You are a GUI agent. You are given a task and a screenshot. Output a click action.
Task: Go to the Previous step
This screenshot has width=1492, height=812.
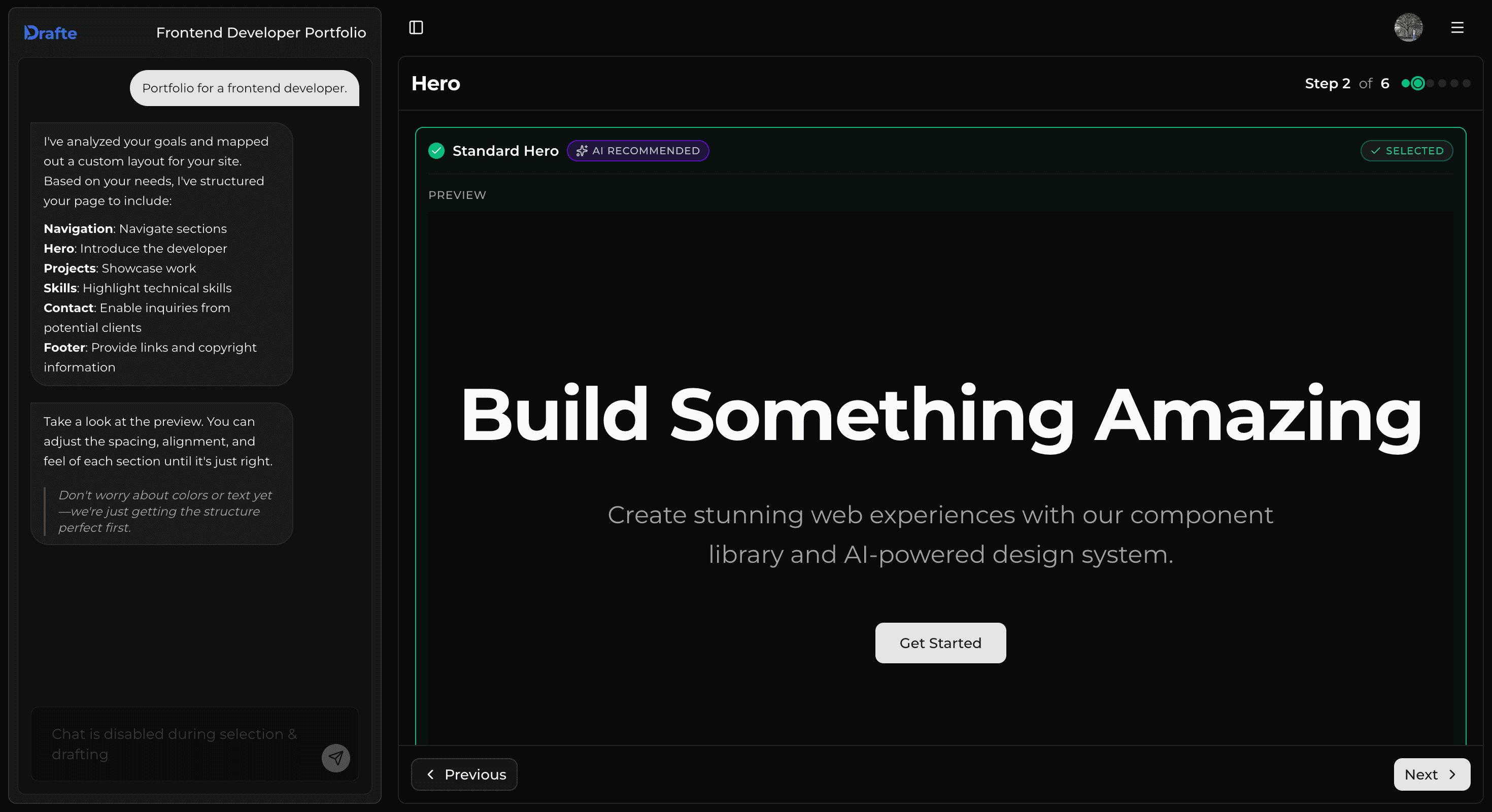464,774
